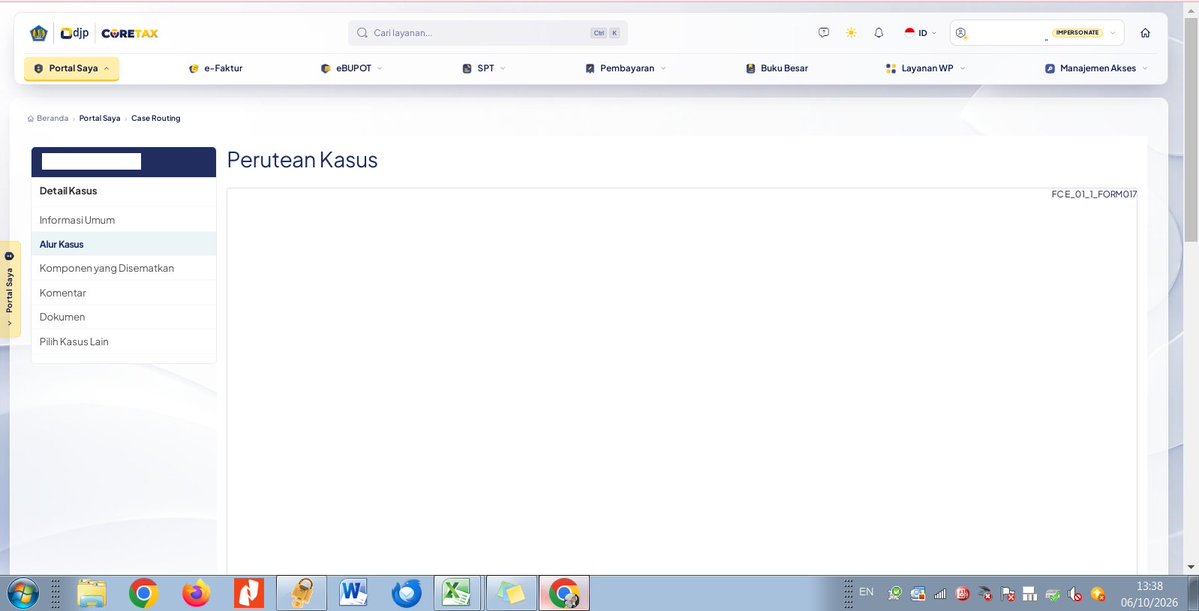This screenshot has height=611, width=1199.
Task: Open the ID language dropdown
Action: coord(921,33)
